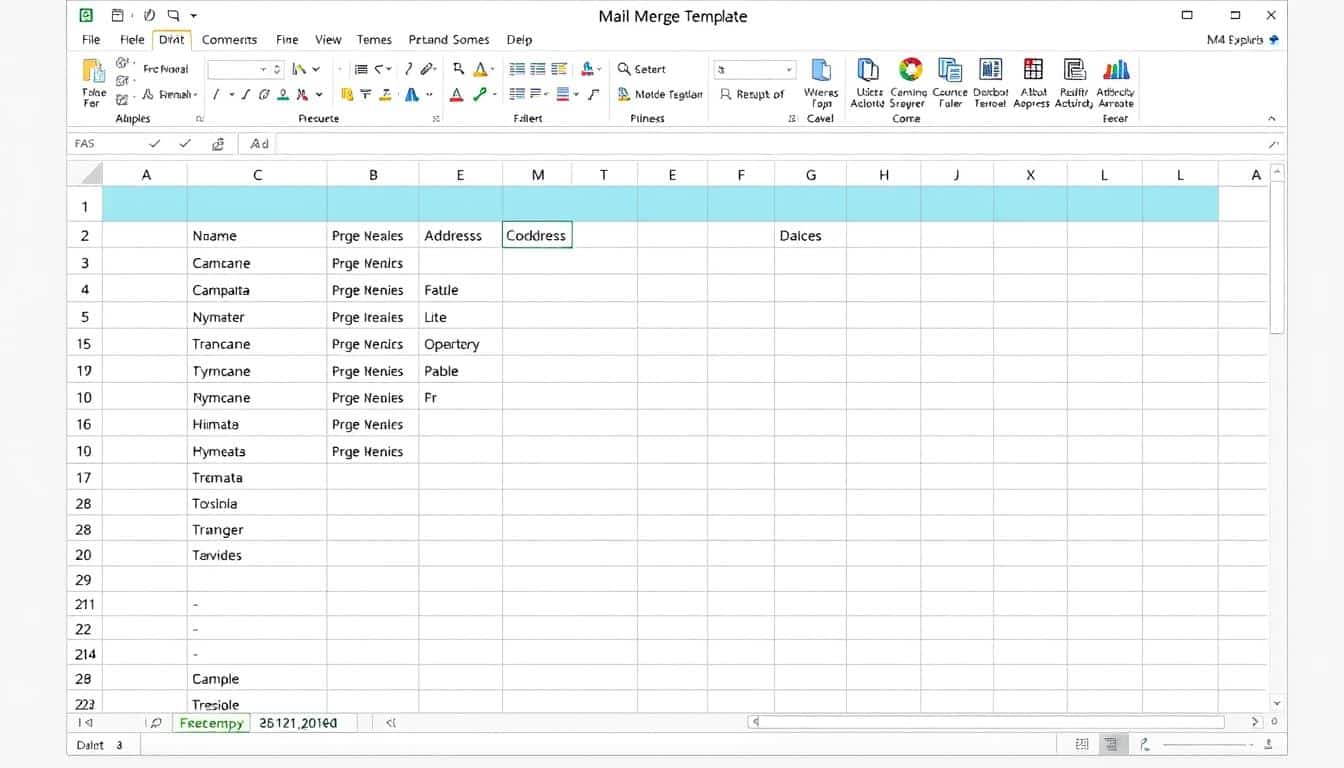Viewport: 1344px width, 768px height.
Task: Open the quick access toolbar customize arrow
Action: (x=193, y=16)
